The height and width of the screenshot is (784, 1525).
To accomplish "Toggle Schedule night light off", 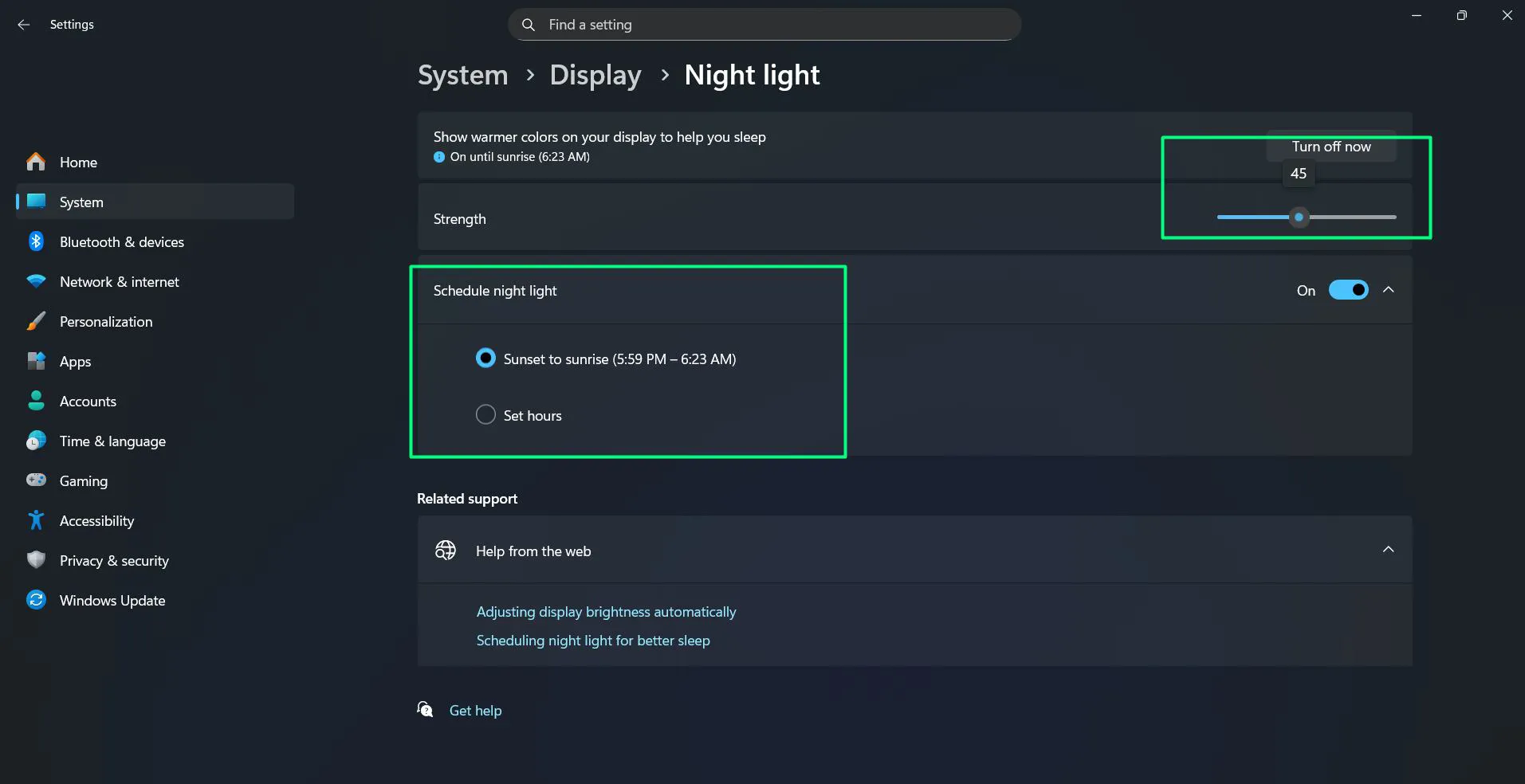I will [1349, 289].
